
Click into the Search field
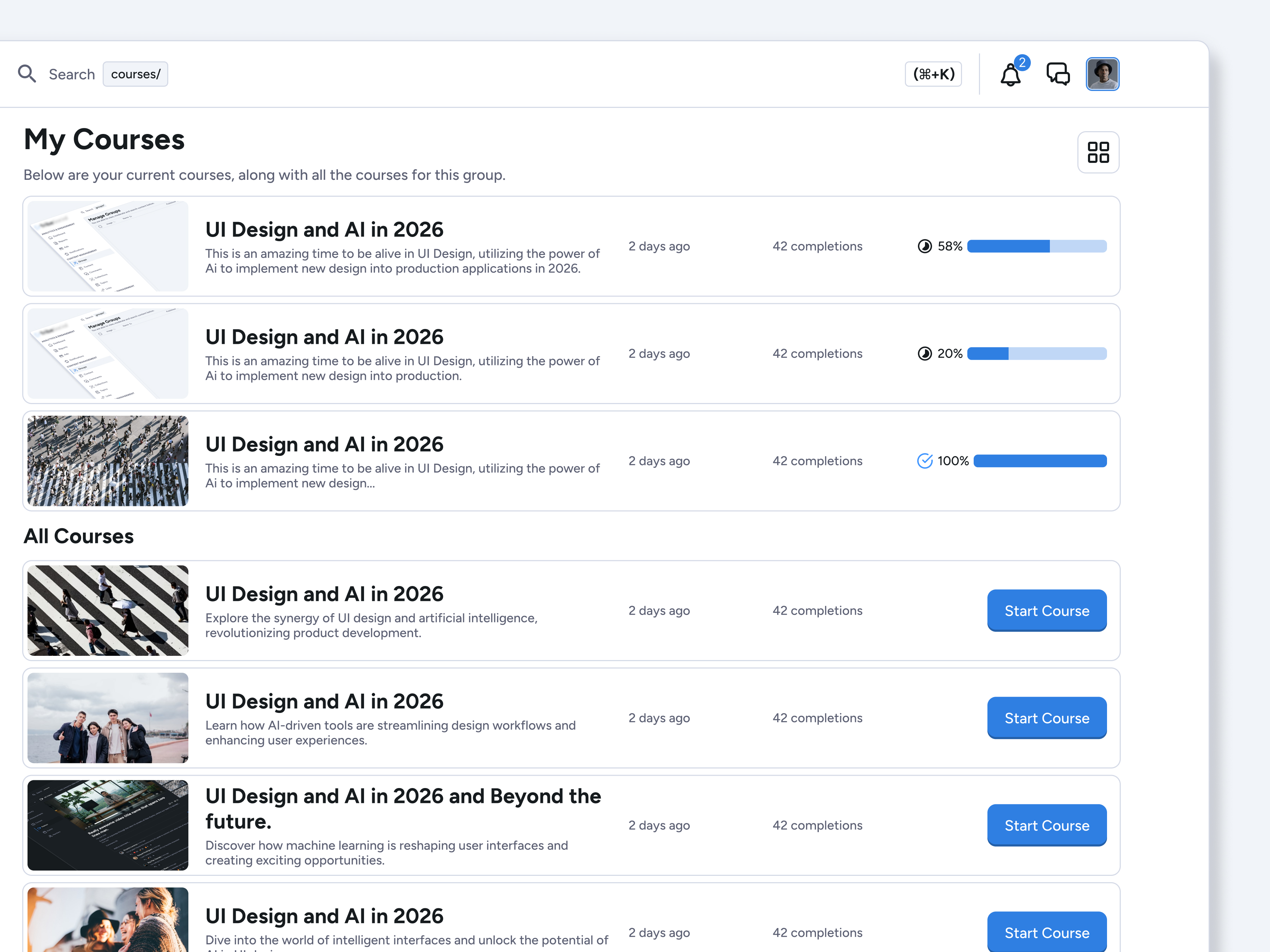pyautogui.click(x=72, y=74)
